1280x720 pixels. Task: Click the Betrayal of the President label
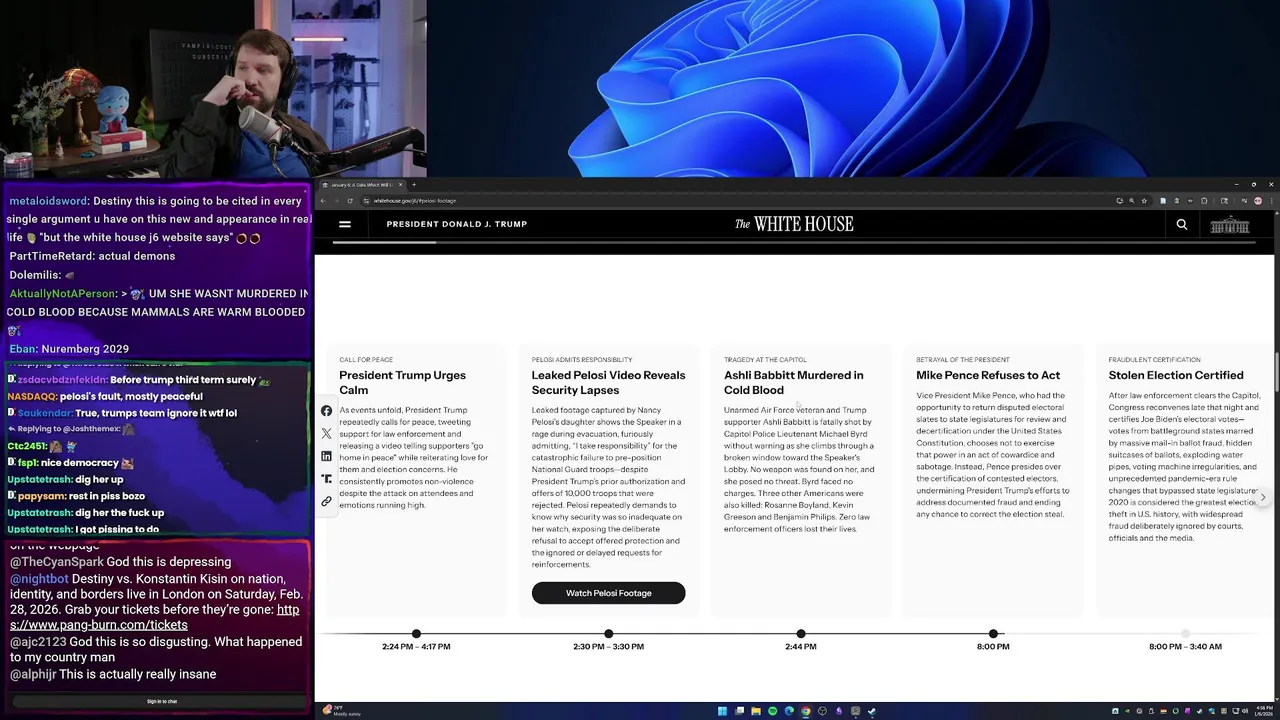tap(963, 360)
